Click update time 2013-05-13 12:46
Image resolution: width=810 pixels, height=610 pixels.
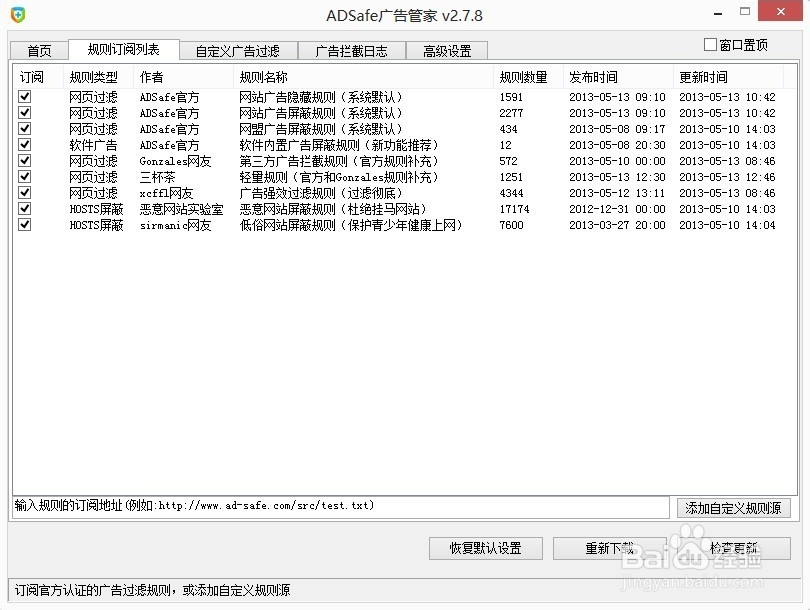click(x=727, y=177)
